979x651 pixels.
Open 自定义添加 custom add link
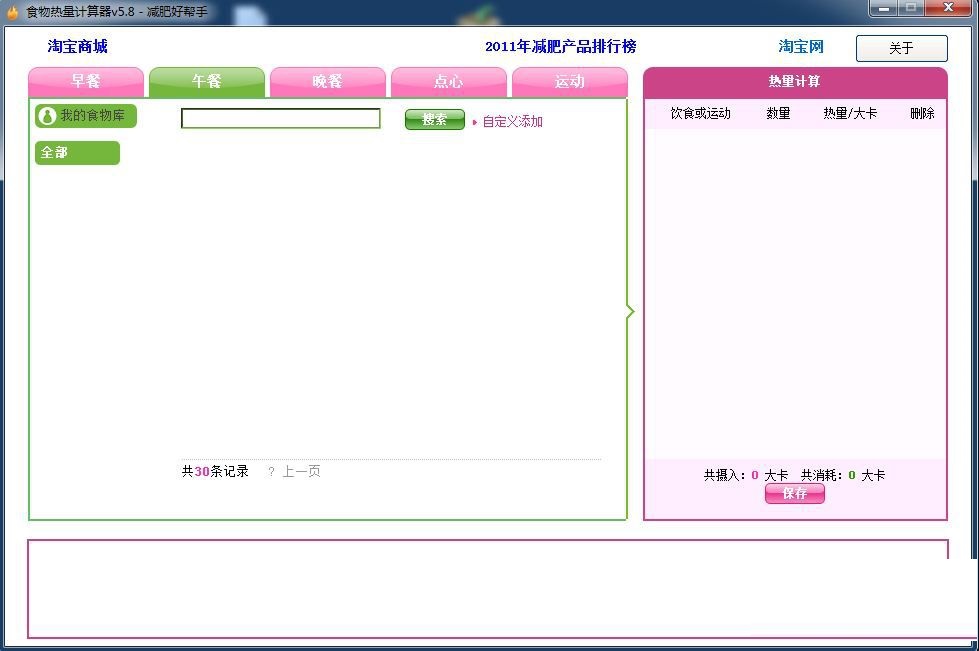tap(513, 122)
